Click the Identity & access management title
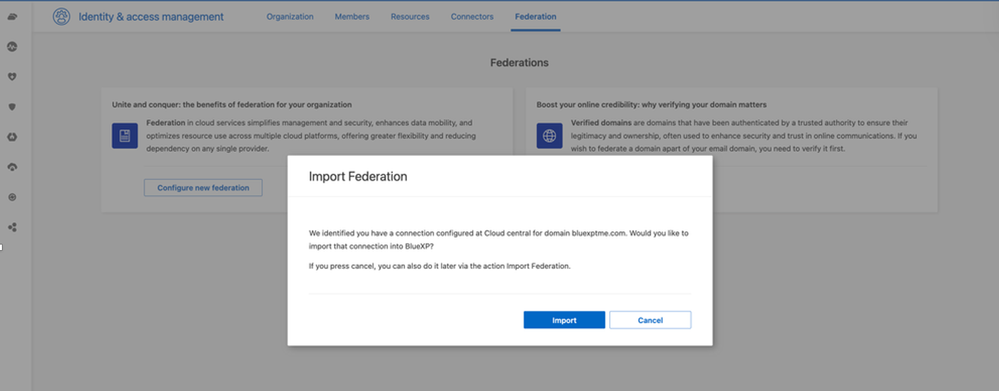Viewport: 999px width, 391px height. coord(151,17)
